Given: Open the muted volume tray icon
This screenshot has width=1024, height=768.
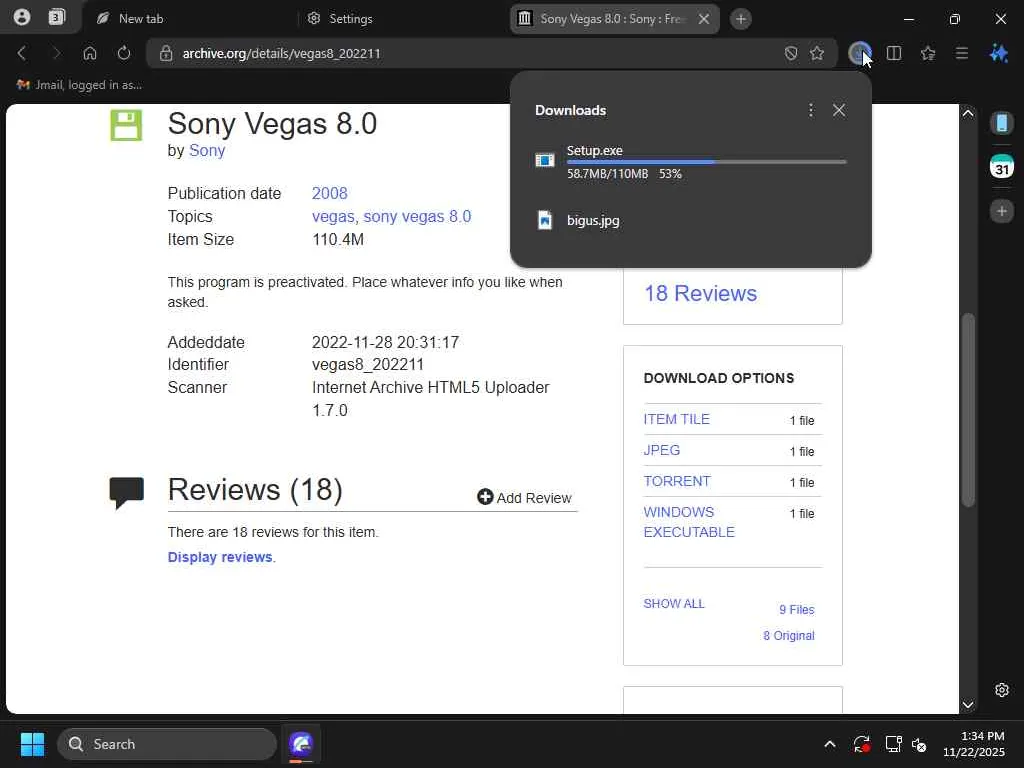Looking at the screenshot, I should pyautogui.click(x=919, y=744).
